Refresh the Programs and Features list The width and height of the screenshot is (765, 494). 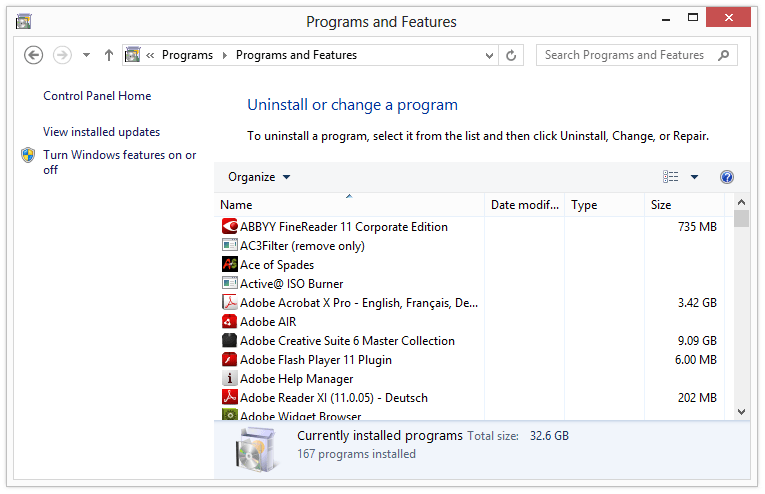point(511,55)
